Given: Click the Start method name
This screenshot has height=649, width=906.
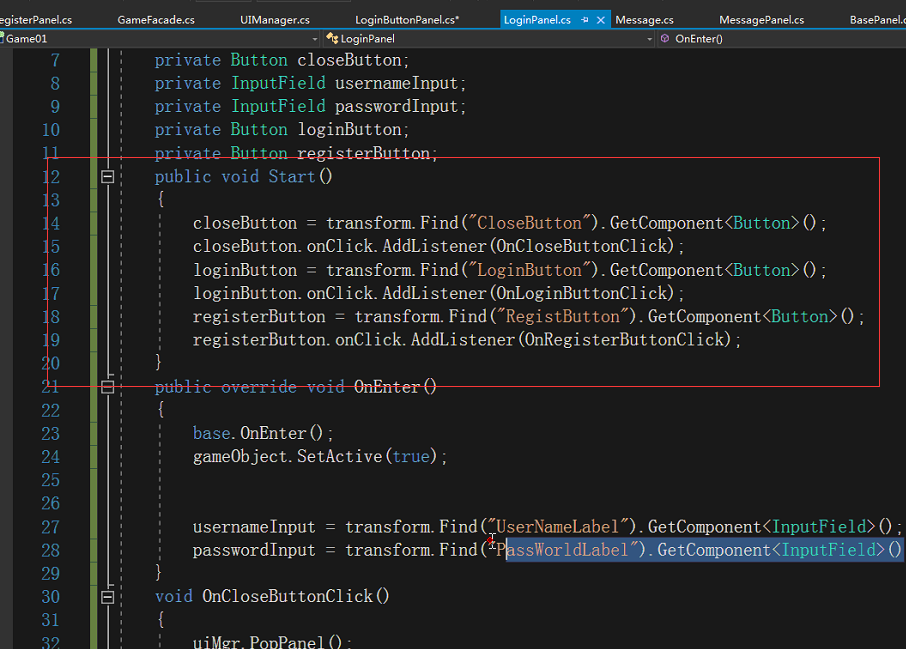Looking at the screenshot, I should click(x=292, y=176).
